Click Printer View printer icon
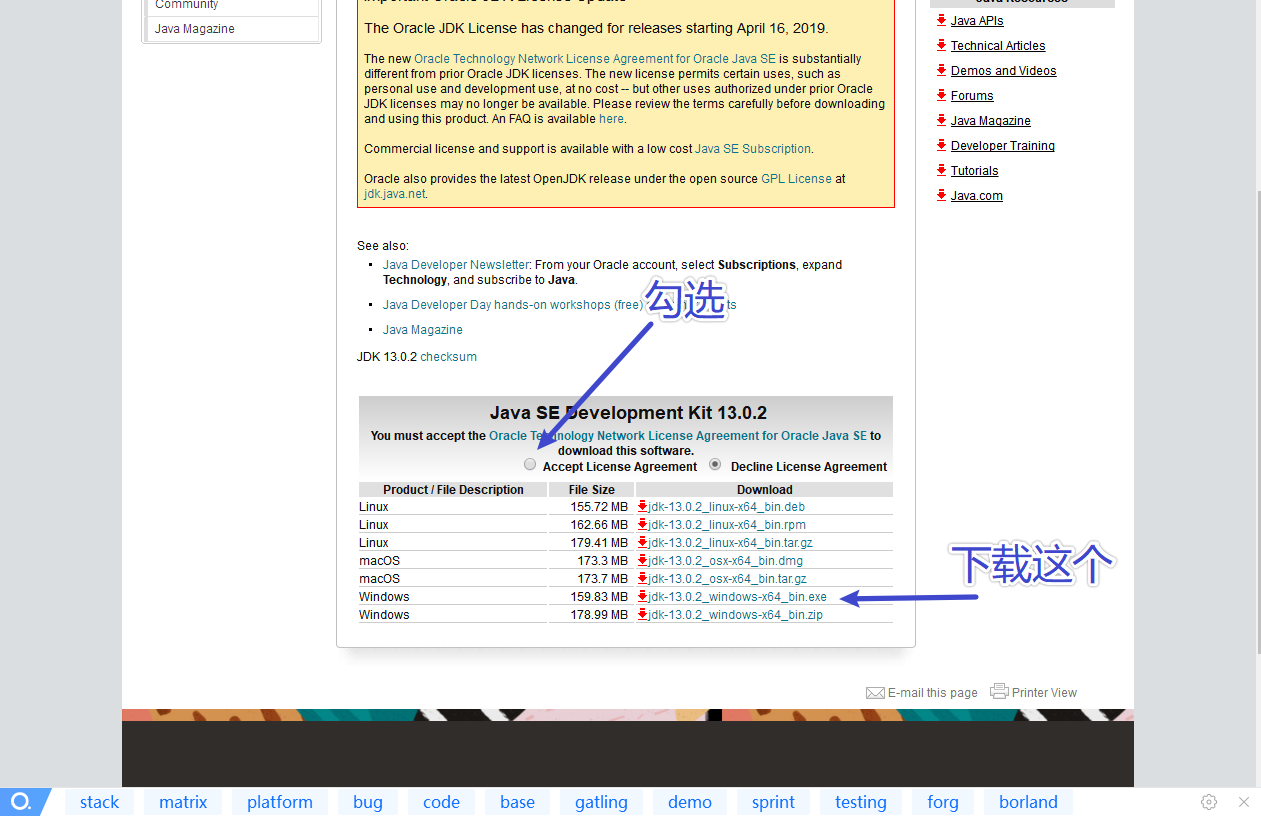 tap(999, 691)
